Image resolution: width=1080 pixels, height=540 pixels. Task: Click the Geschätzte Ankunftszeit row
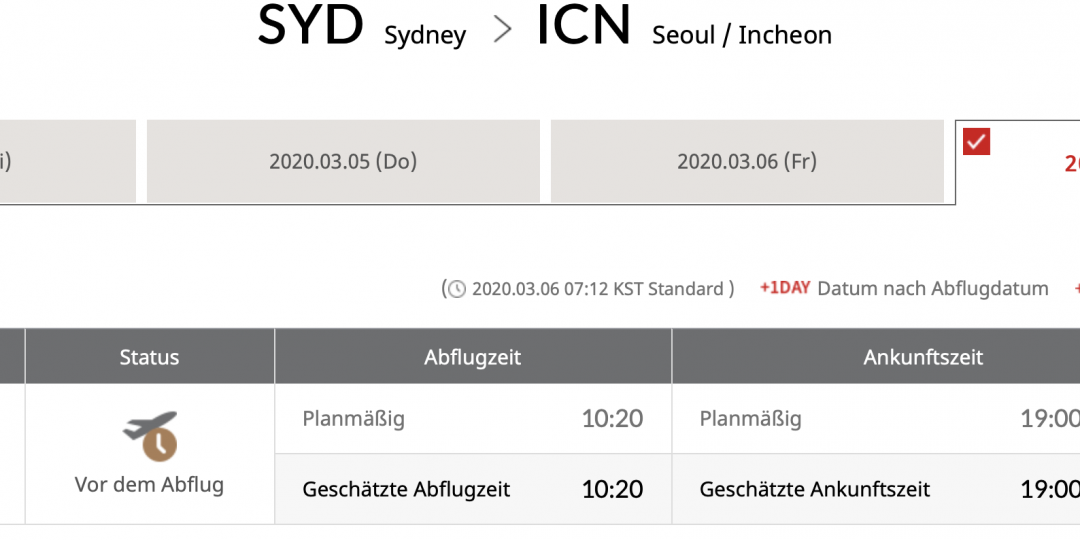875,489
